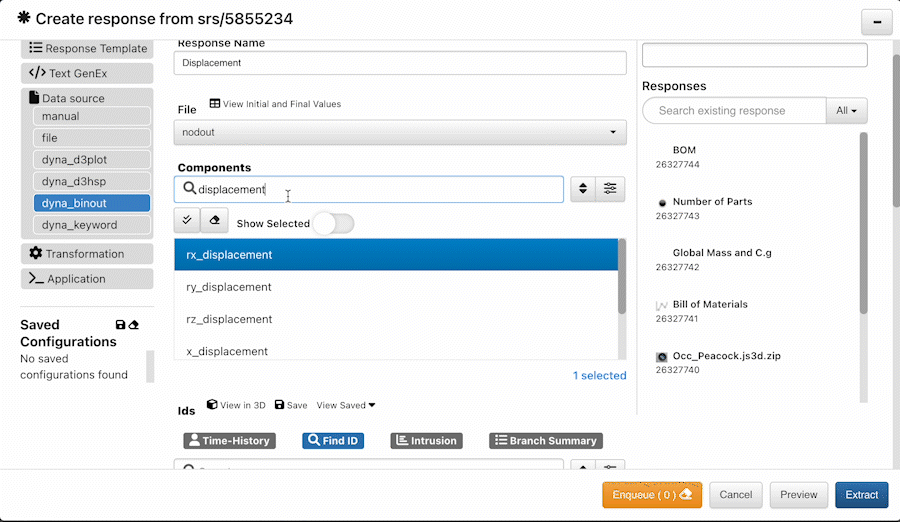Open the Response Template section
The height and width of the screenshot is (522, 900).
87,49
